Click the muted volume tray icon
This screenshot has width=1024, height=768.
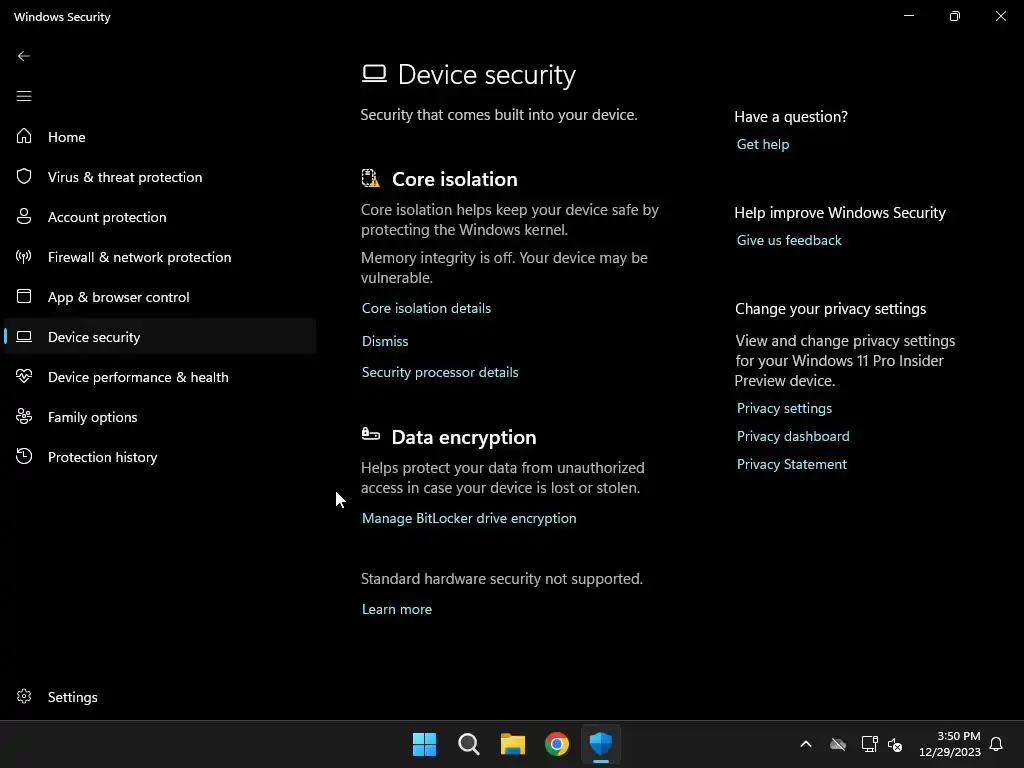tap(895, 744)
